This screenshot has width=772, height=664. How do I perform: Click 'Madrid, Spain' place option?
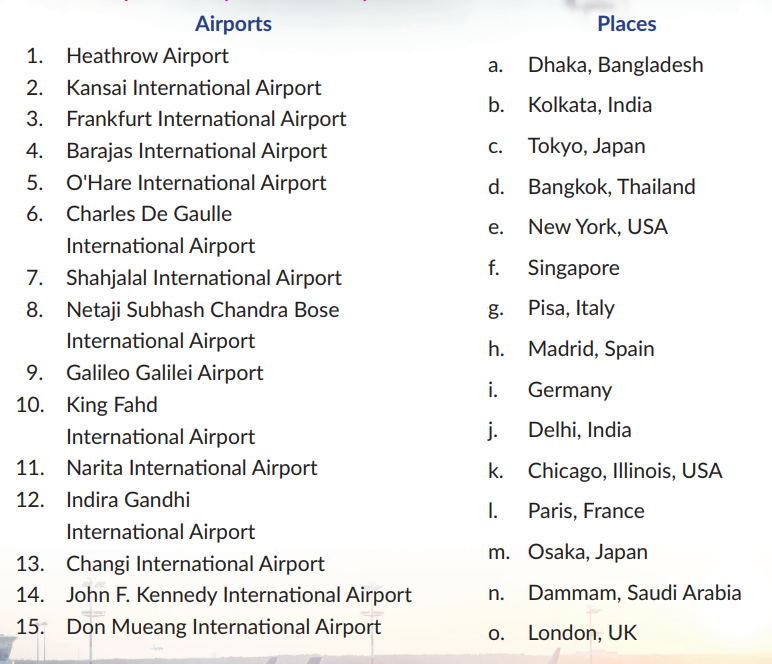591,349
